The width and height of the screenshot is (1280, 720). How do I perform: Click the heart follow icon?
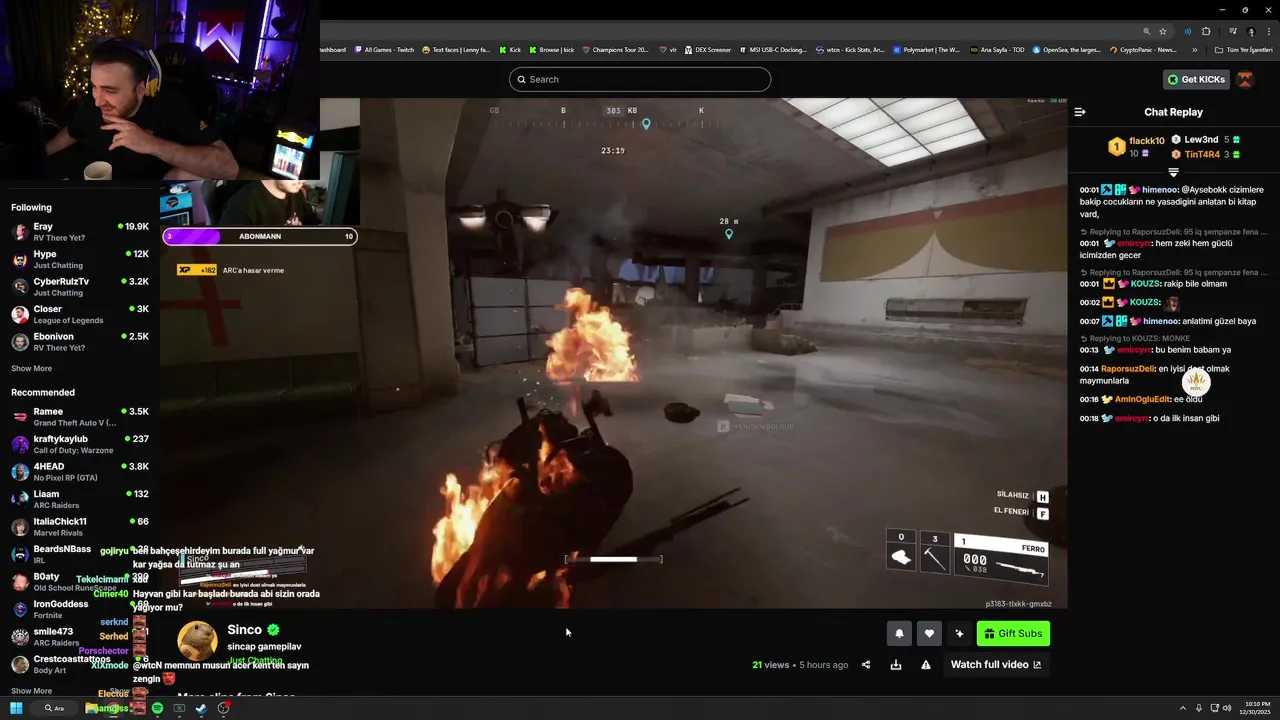[x=929, y=633]
